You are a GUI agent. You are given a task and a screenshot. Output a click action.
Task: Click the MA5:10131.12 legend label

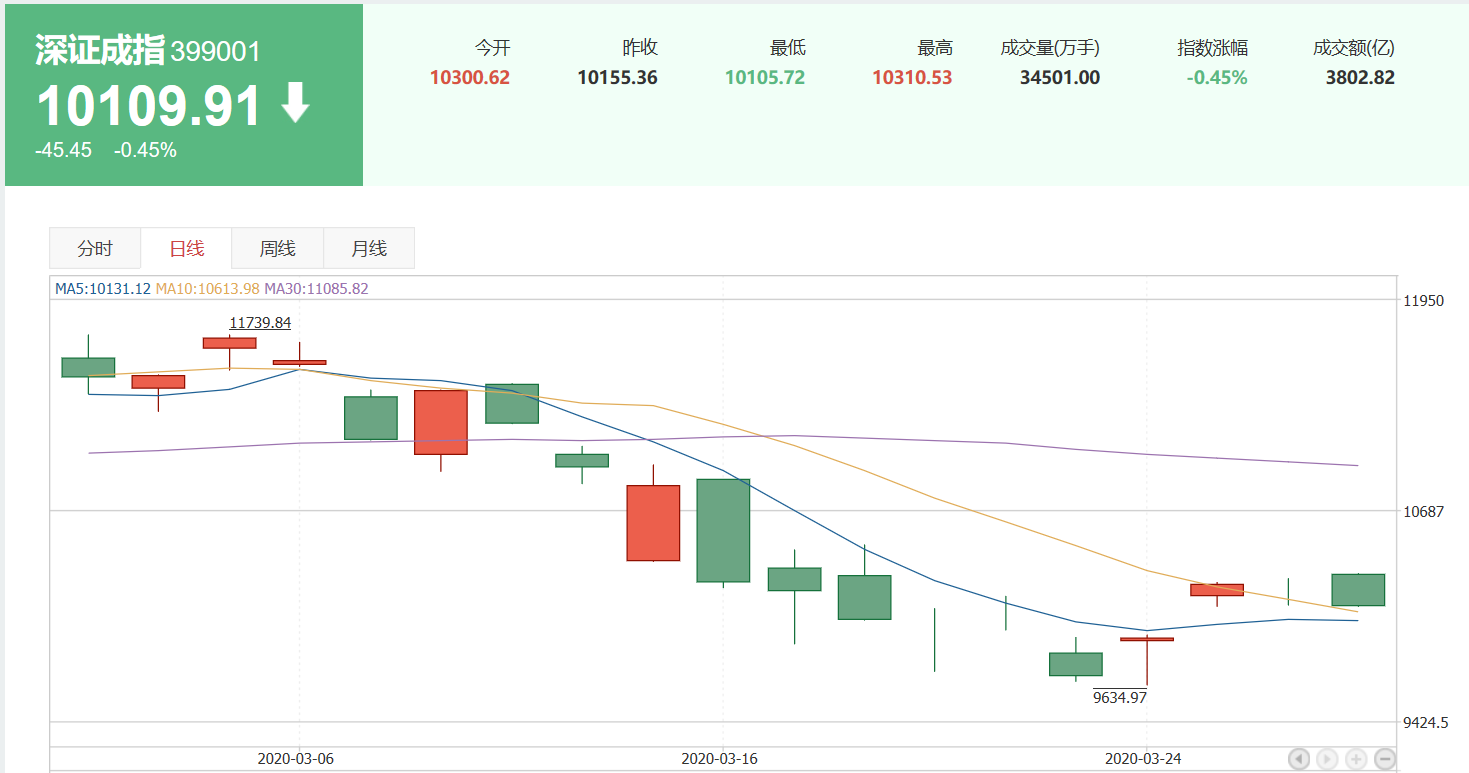coord(102,289)
